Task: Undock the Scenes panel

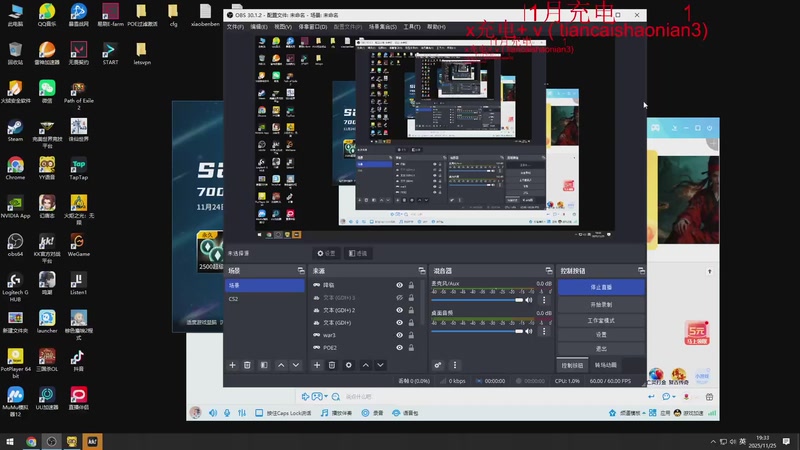Action: pyautogui.click(x=301, y=271)
